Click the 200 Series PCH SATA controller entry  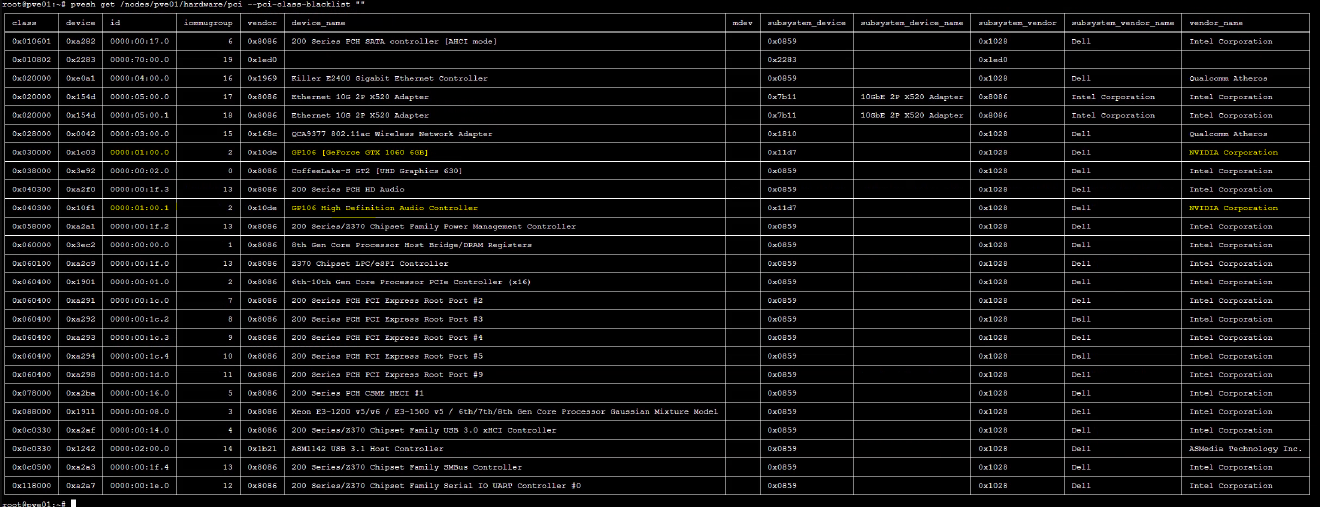393,41
